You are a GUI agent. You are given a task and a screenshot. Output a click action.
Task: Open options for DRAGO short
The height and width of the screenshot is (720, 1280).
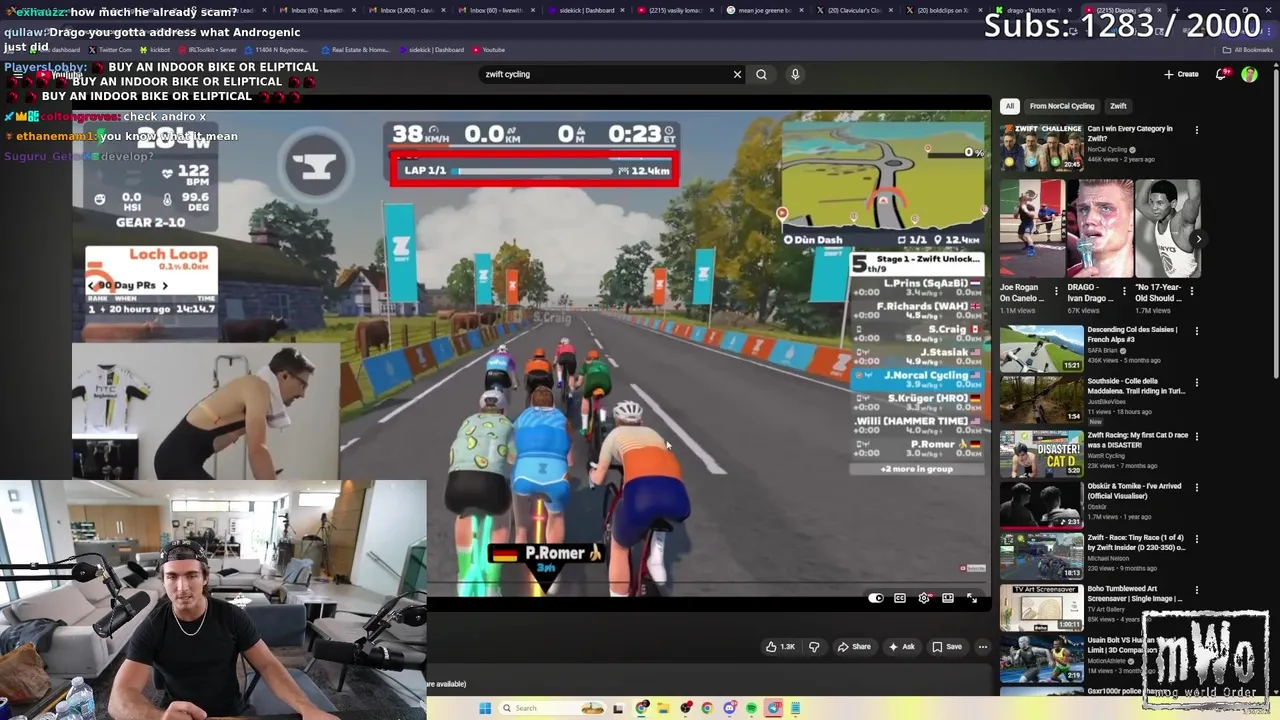[x=1124, y=291]
